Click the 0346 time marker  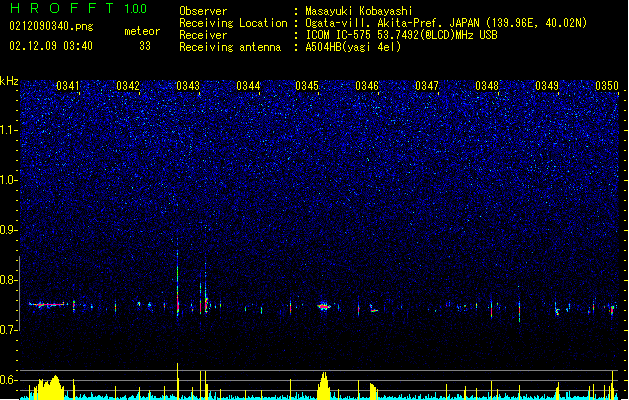pyautogui.click(x=367, y=86)
